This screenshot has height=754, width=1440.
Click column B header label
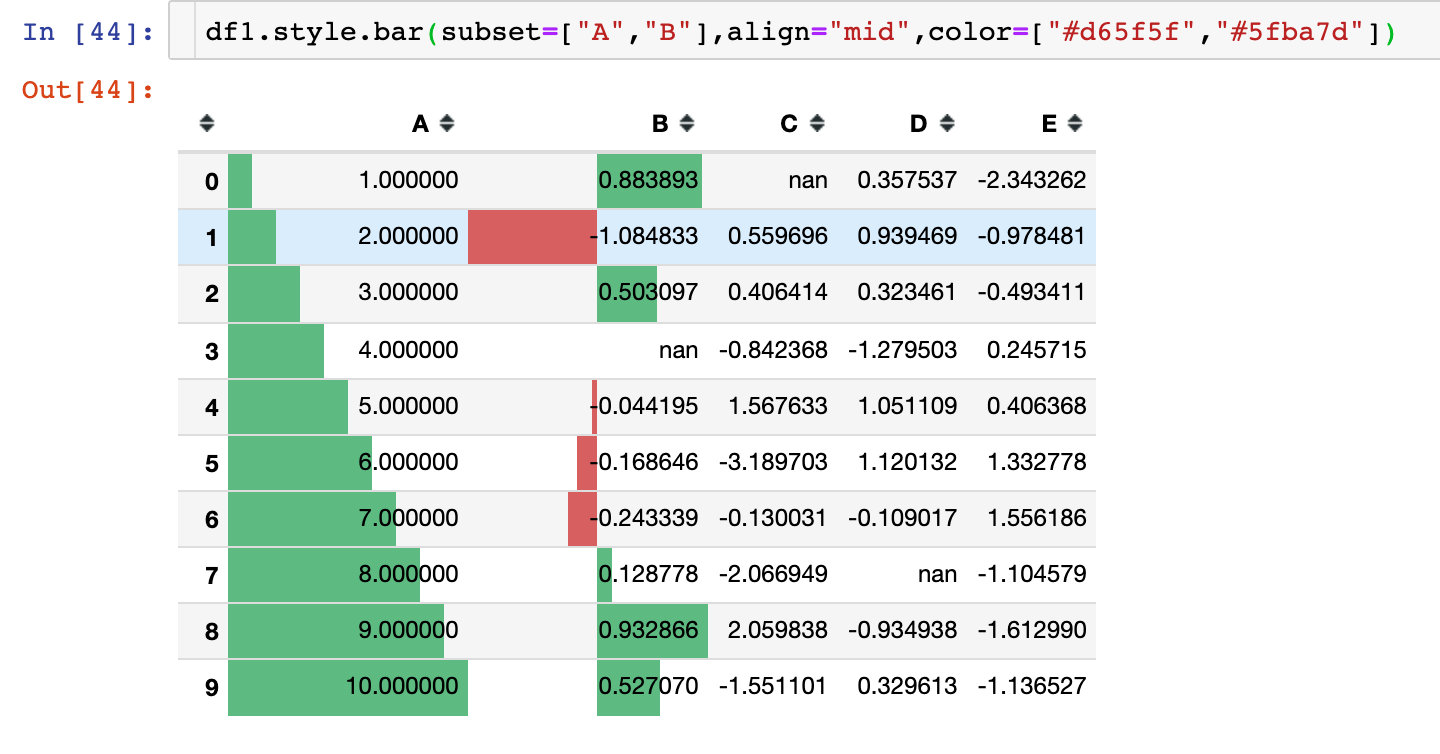660,124
